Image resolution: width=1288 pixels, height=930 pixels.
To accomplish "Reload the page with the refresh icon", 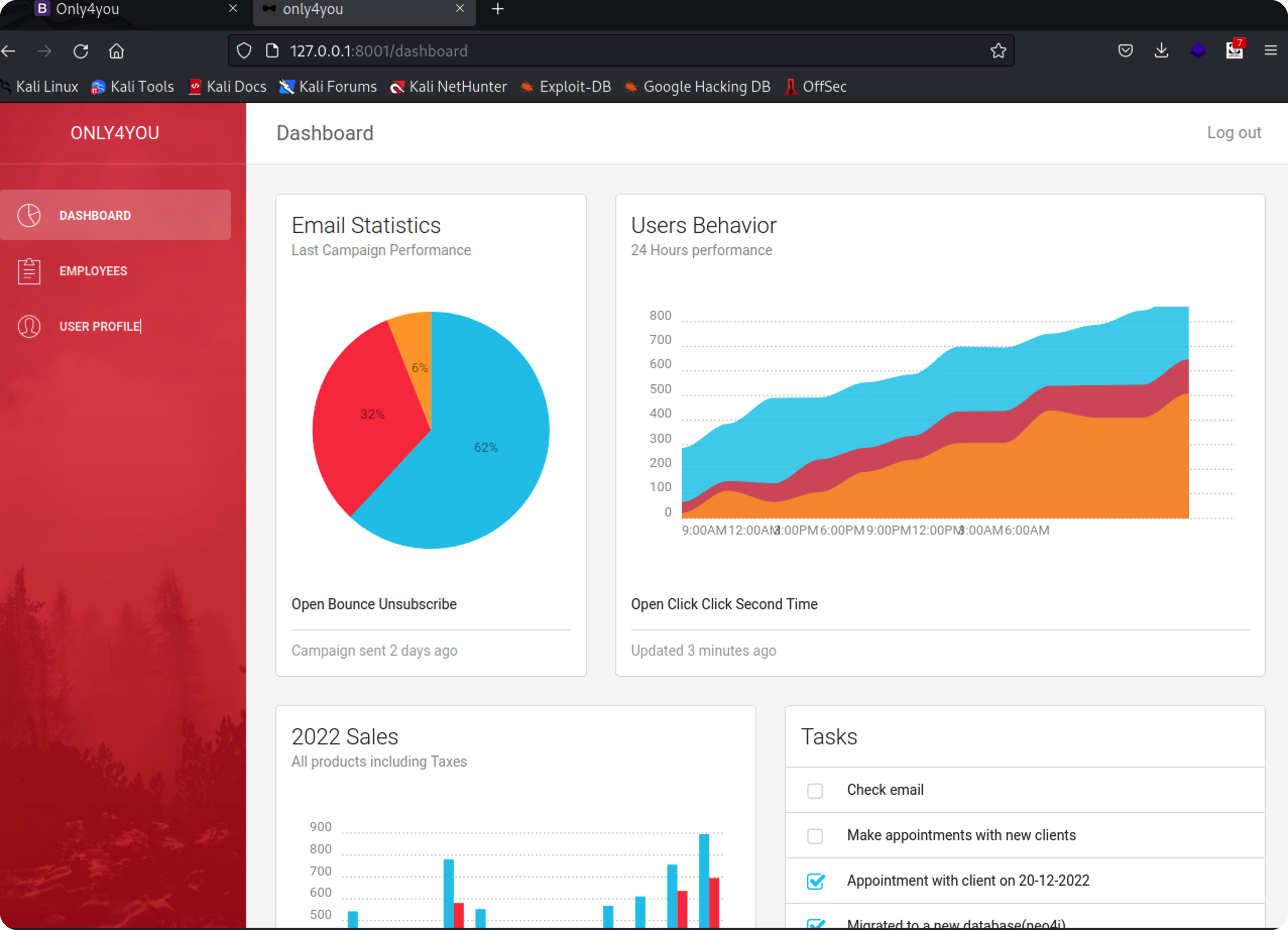I will (x=81, y=51).
